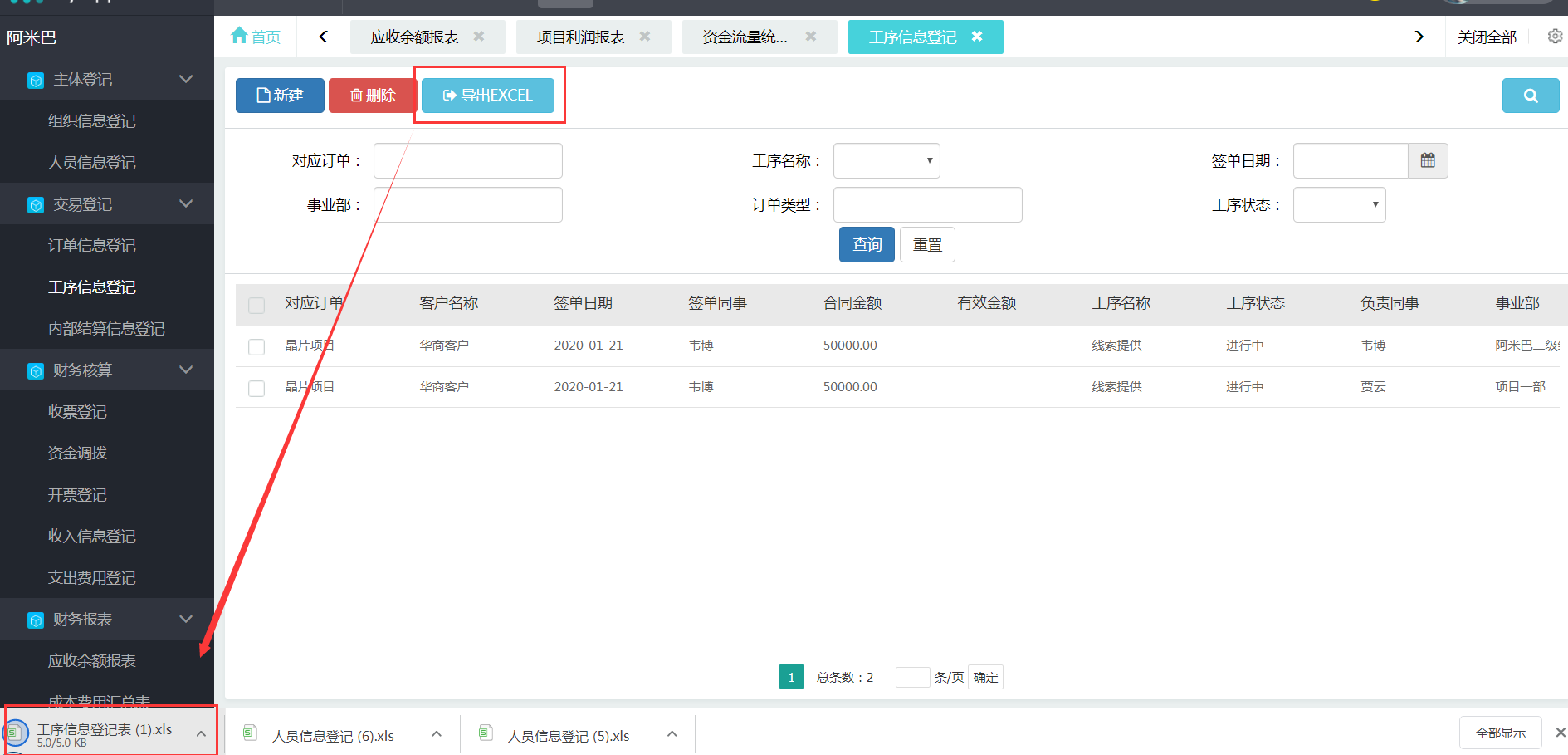
Task: Close the 应收余额报表 tab
Action: pyautogui.click(x=479, y=37)
